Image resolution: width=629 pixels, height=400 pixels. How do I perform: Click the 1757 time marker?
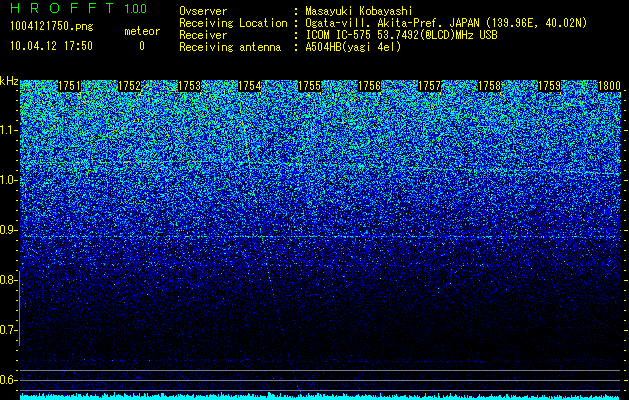430,86
